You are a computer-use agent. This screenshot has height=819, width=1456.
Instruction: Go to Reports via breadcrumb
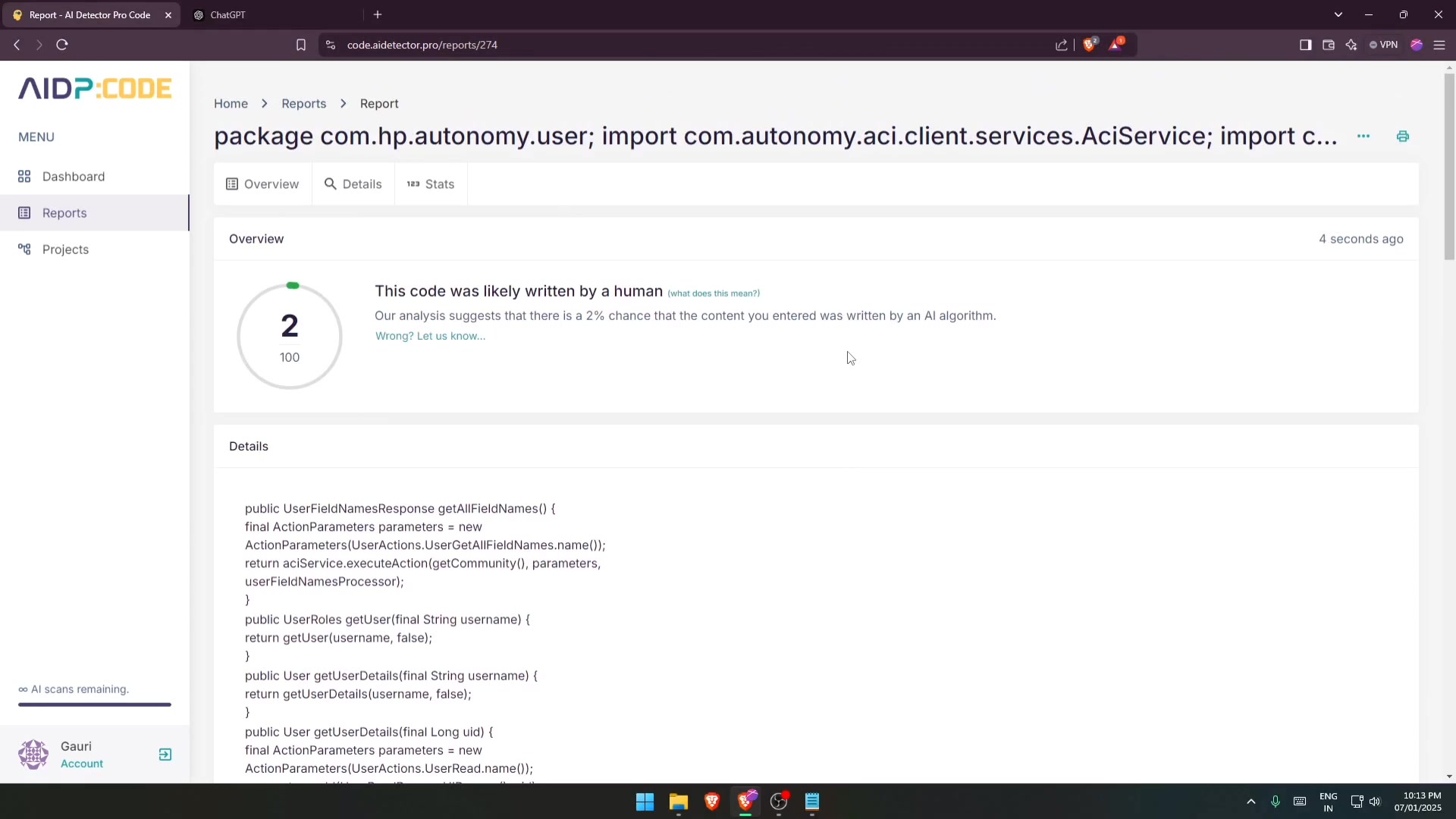(303, 104)
